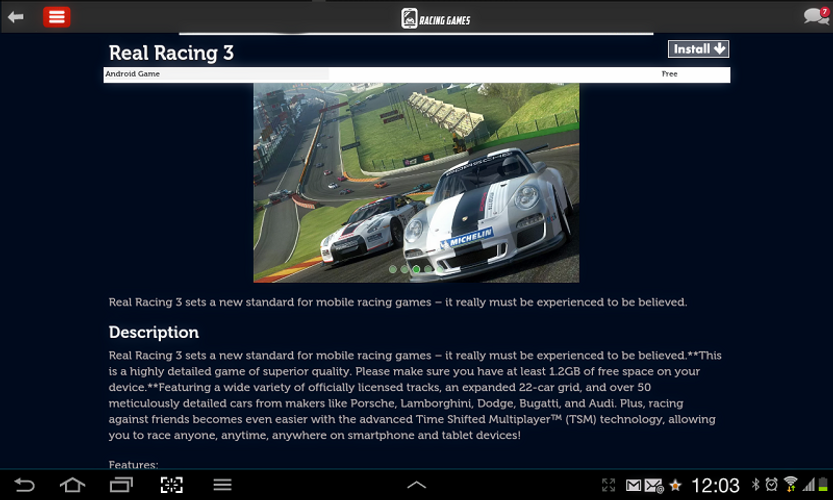
Task: Tap the fullscreen expand arrows icon
Action: pos(608,485)
